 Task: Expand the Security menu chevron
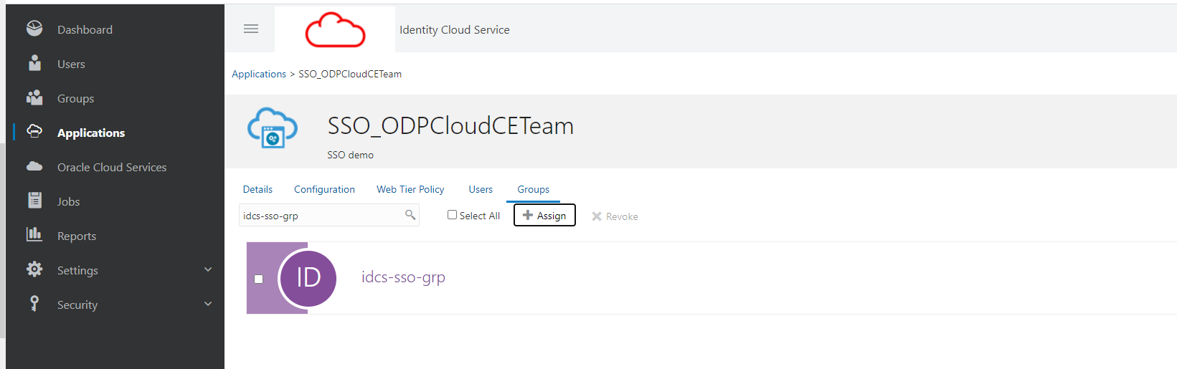pyautogui.click(x=208, y=304)
